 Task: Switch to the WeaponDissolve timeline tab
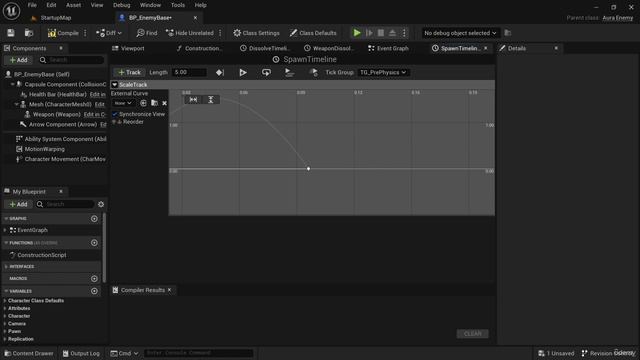(329, 48)
